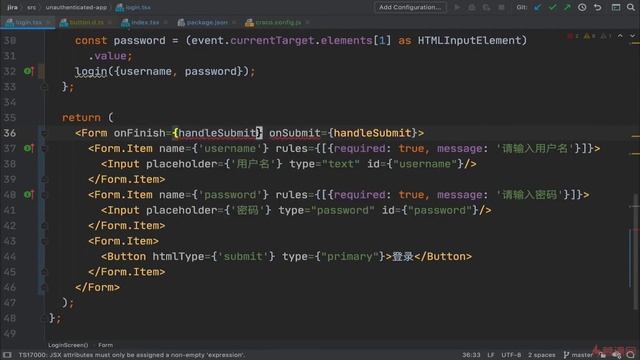Switch to login.tsx editor tab

(x=28, y=22)
